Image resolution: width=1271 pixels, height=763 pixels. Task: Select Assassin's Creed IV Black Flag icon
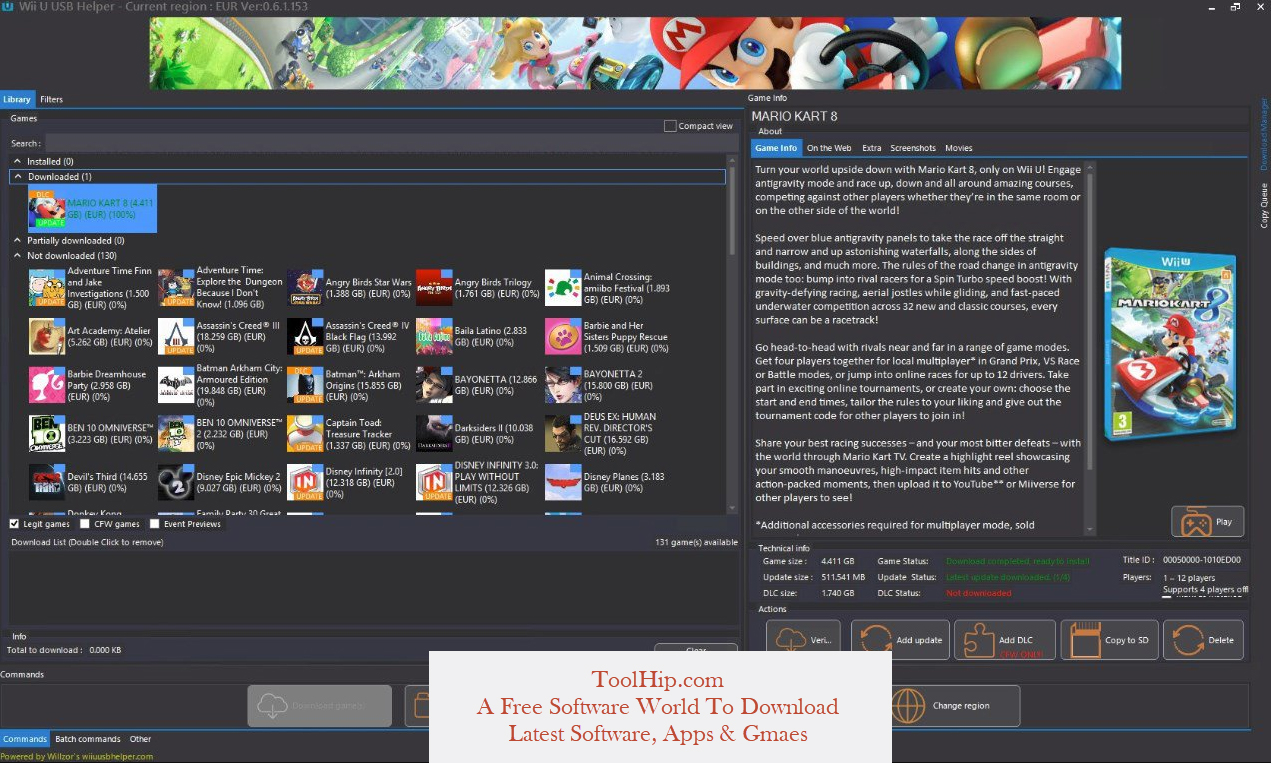305,337
